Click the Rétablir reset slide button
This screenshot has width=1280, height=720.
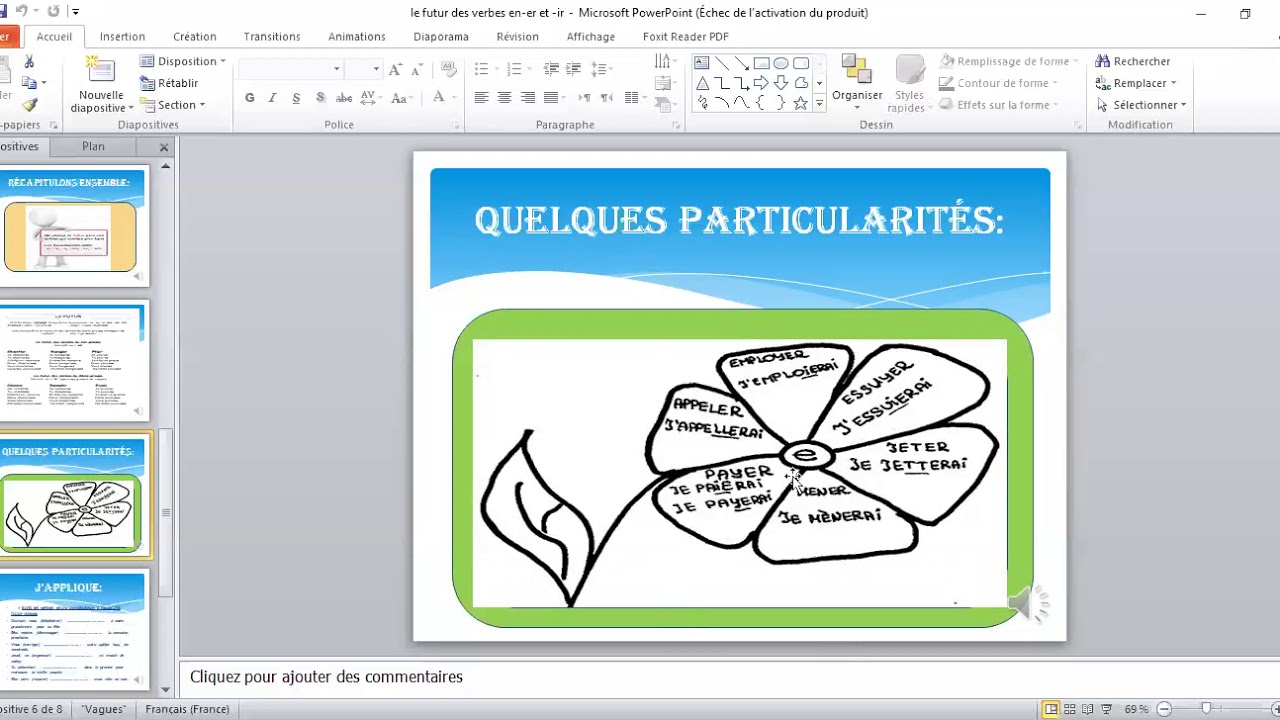tap(169, 83)
